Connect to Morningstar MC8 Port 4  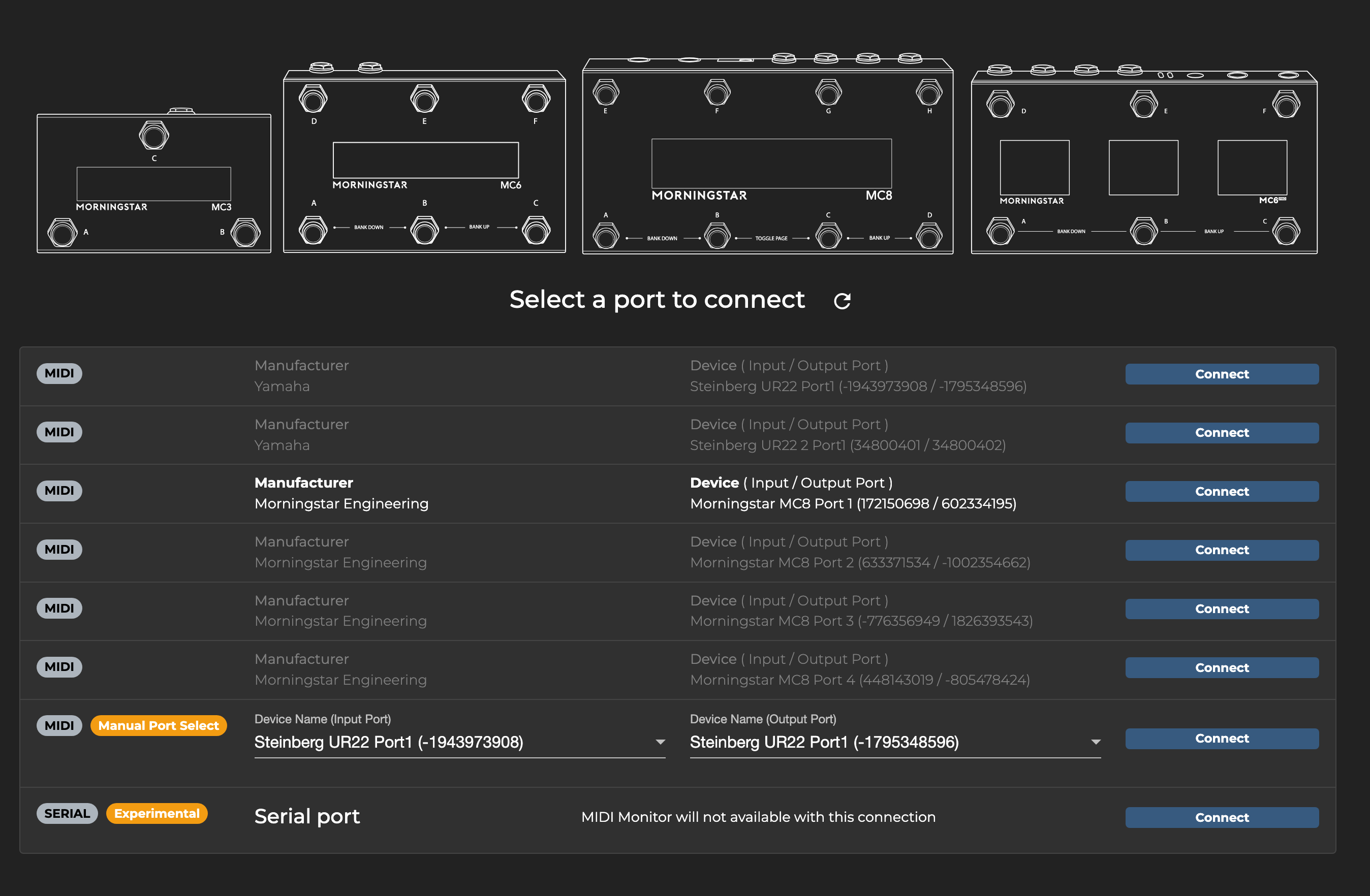(1222, 667)
